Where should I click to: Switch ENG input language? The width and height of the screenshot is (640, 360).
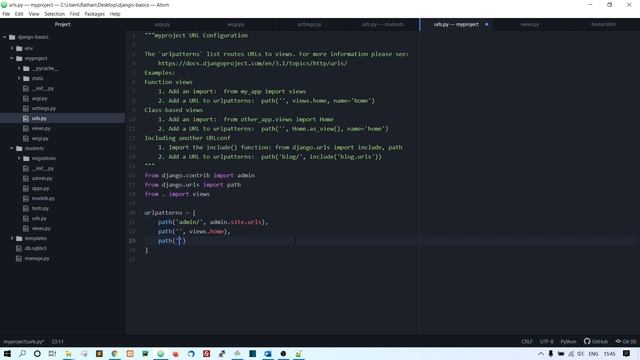coord(593,353)
